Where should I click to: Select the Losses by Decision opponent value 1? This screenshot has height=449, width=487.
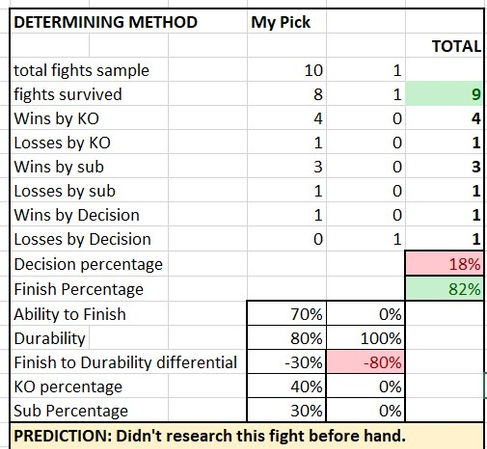[366, 239]
